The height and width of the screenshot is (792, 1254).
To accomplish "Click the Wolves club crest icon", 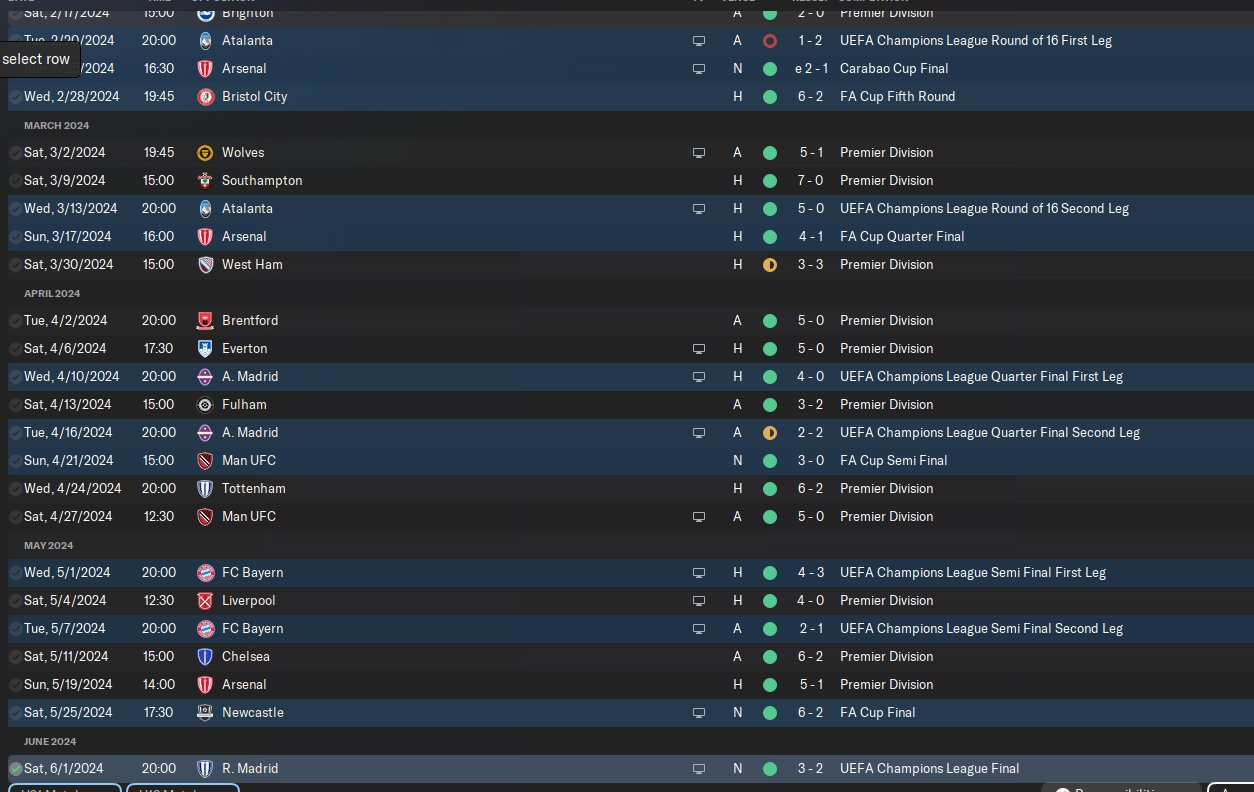I will [x=205, y=153].
